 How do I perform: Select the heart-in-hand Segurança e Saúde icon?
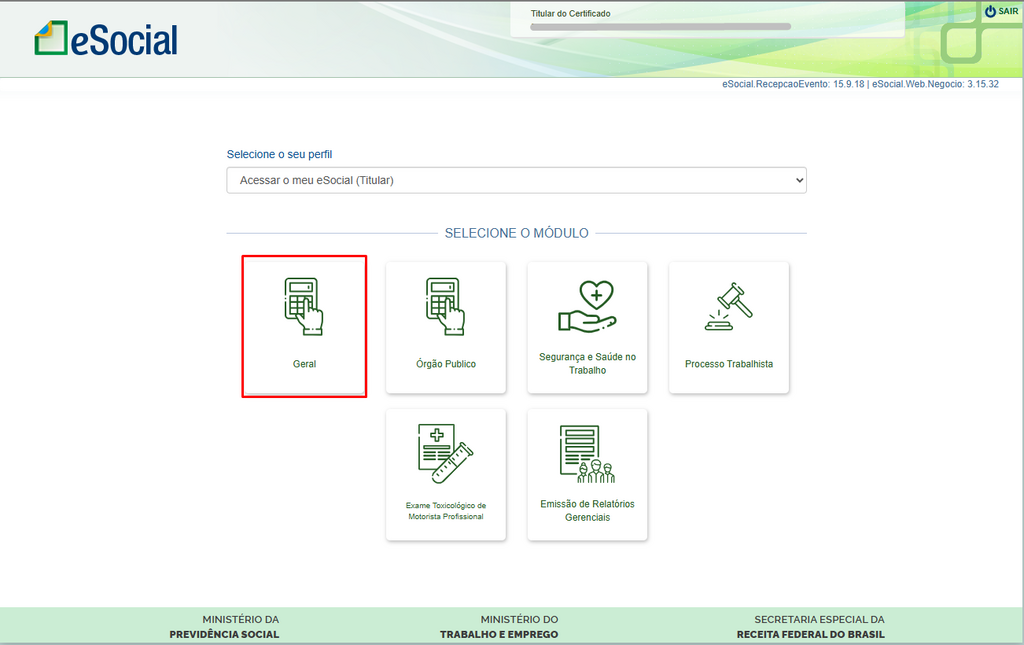(587, 306)
